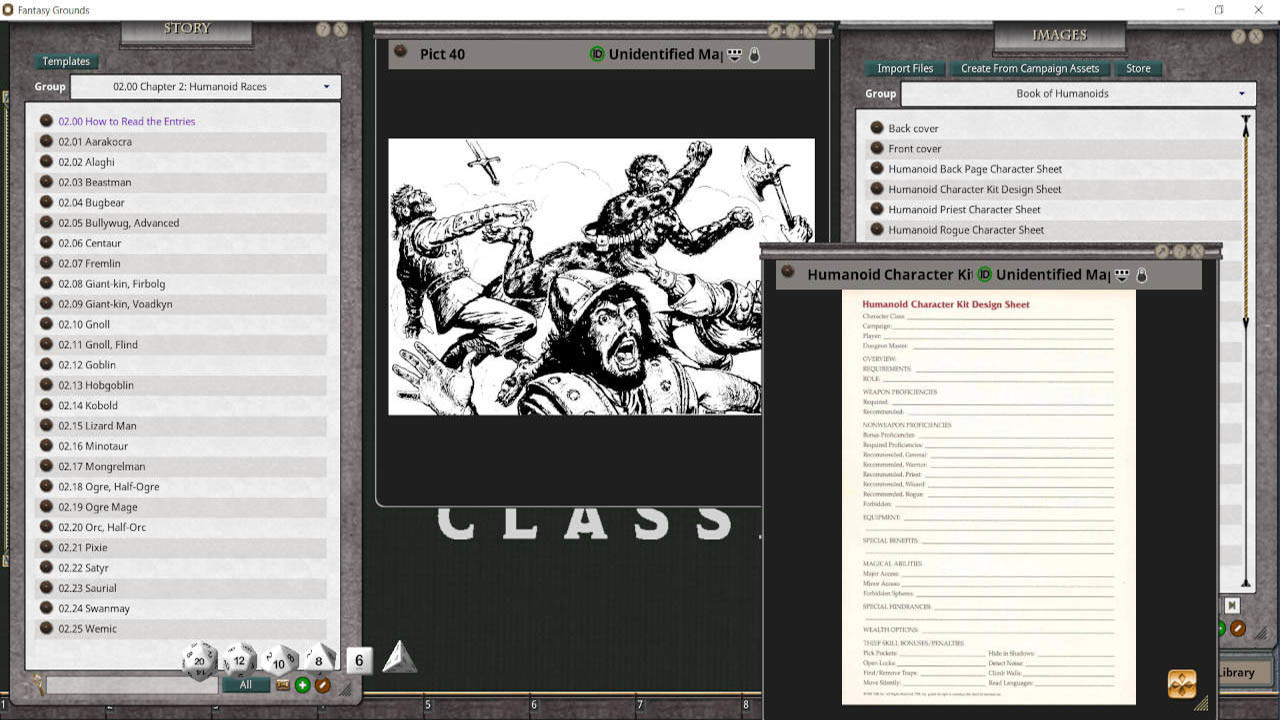Click the help question mark on the Story window
Viewport: 1280px width, 720px height.
click(322, 29)
